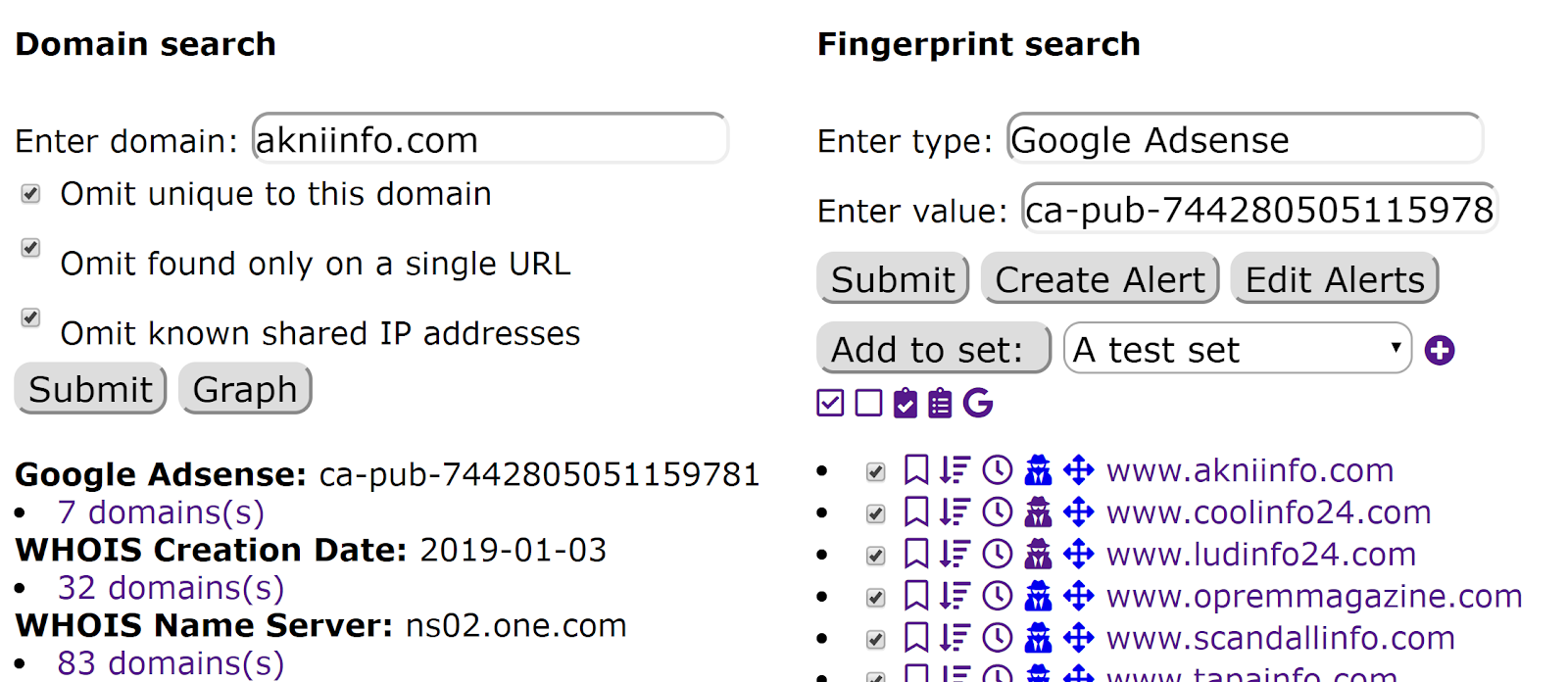This screenshot has width=1568, height=682.
Task: Click the Google G icon
Action: pyautogui.click(x=978, y=403)
